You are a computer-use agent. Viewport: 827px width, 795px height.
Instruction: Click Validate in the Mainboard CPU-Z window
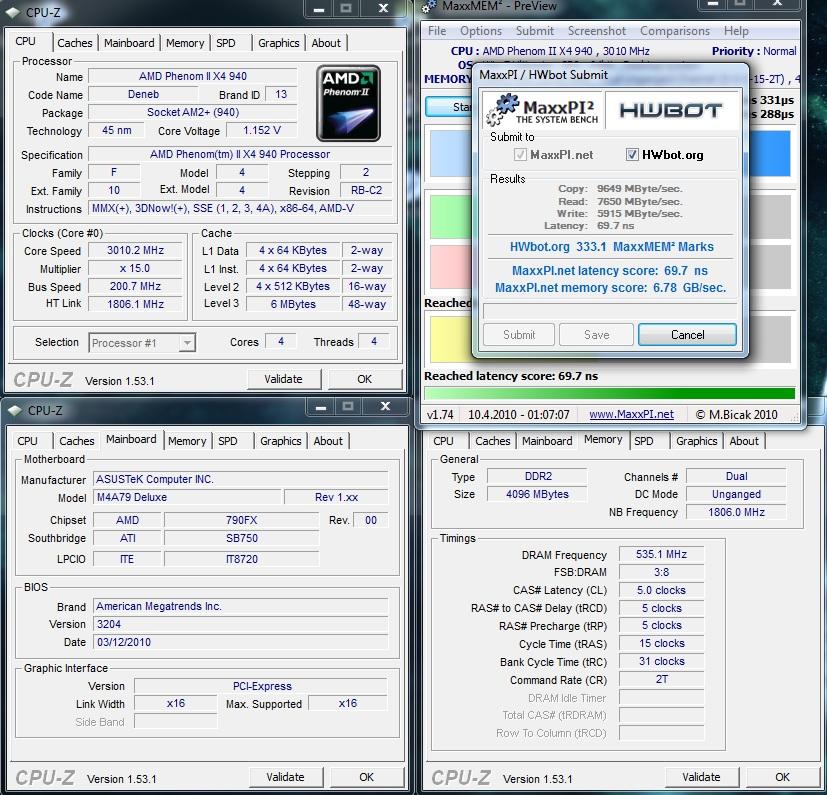(285, 777)
